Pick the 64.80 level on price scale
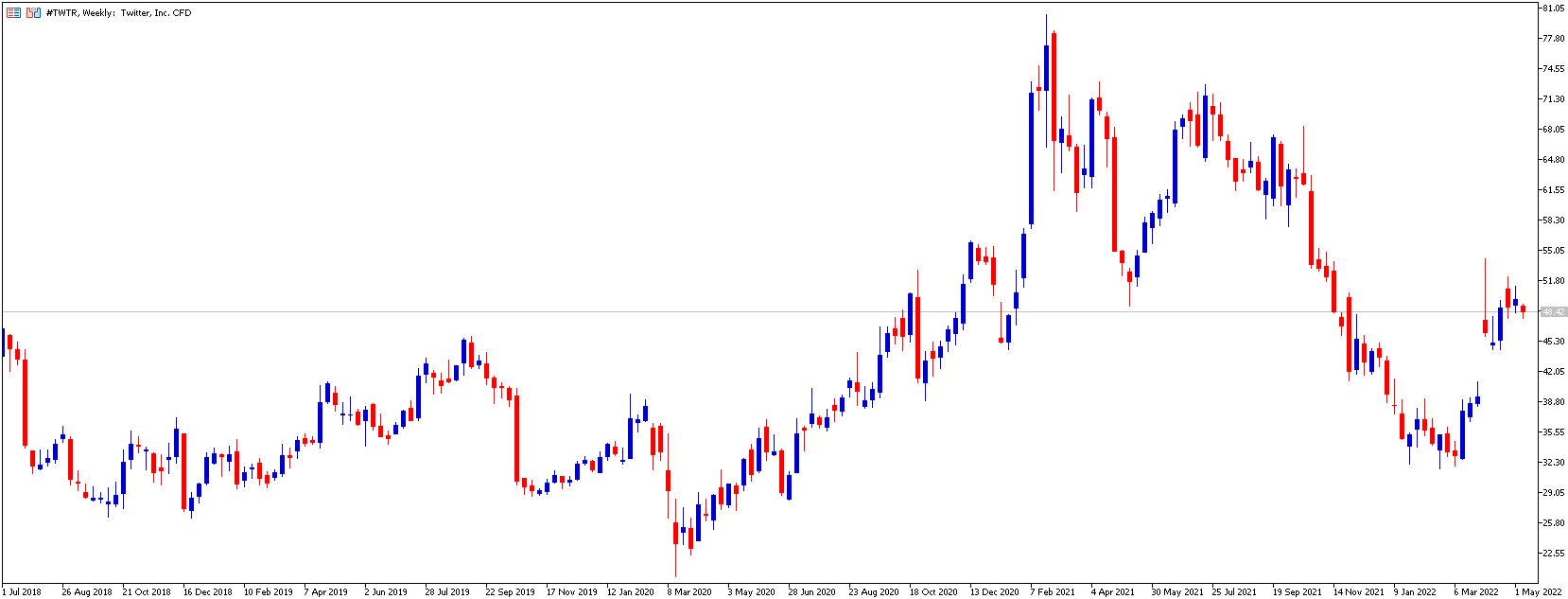This screenshot has width=1568, height=599. [x=1552, y=160]
